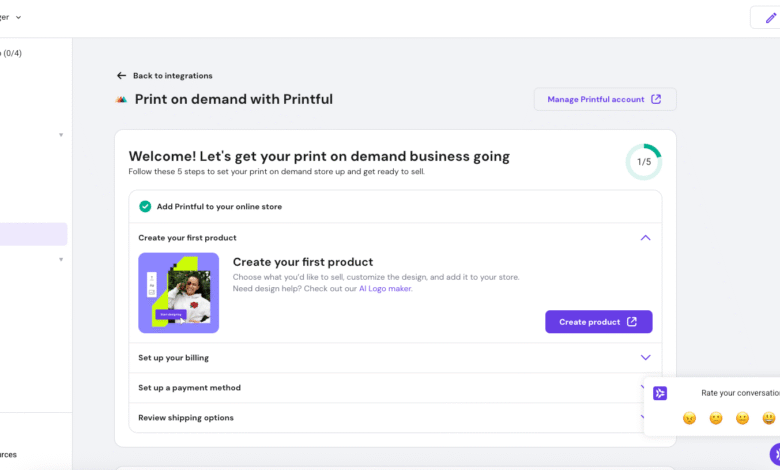Image resolution: width=780 pixels, height=470 pixels.
Task: Select the highlighted item in left sidebar
Action: tap(33, 234)
